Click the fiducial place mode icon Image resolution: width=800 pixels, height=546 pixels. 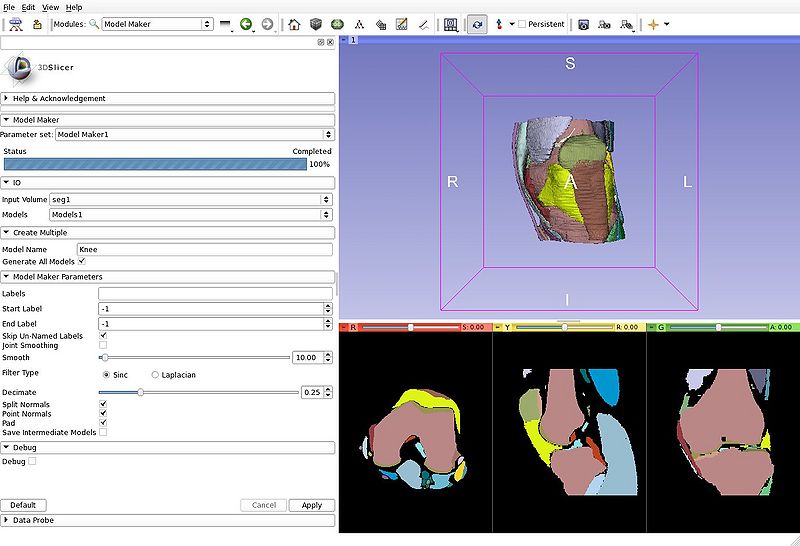[x=499, y=24]
